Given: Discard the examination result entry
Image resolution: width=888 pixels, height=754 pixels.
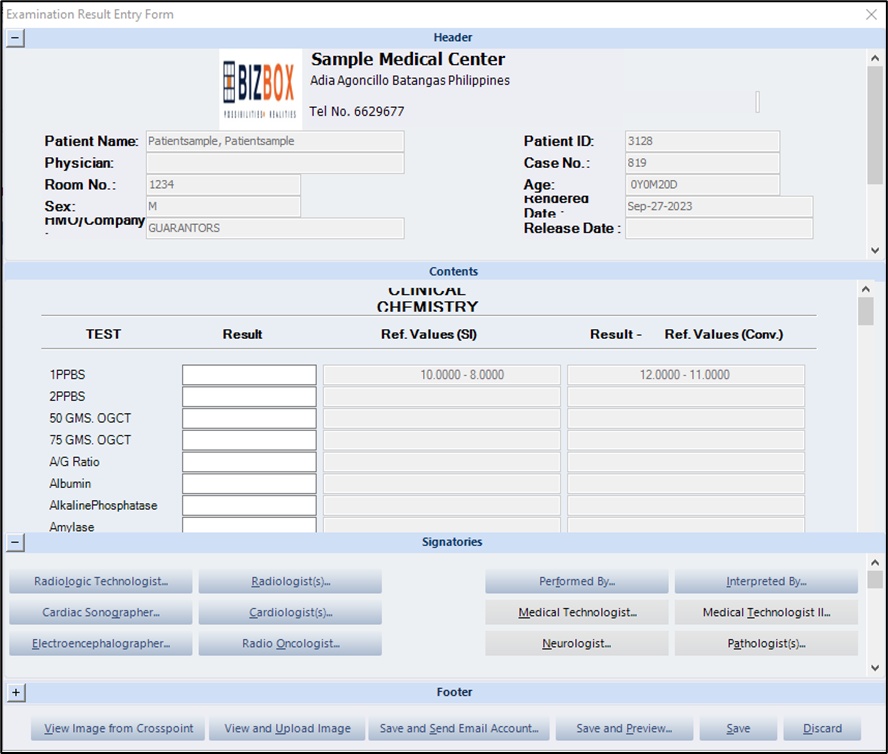Looking at the screenshot, I should click(822, 728).
